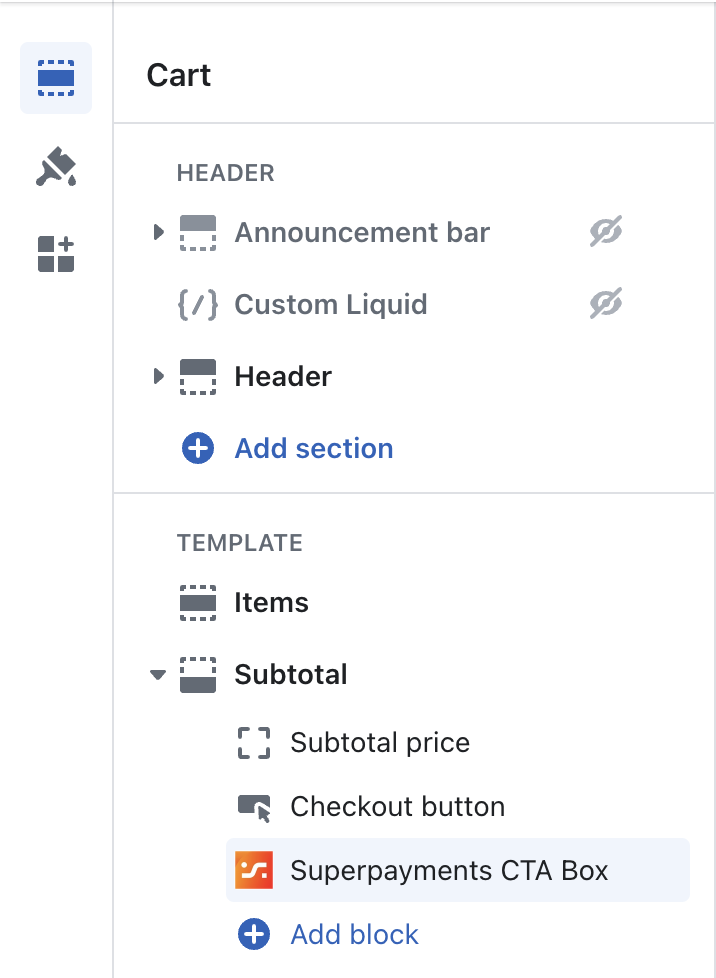Unhide the Custom Liquid section
Screen dimensions: 716x978
pyautogui.click(x=605, y=304)
